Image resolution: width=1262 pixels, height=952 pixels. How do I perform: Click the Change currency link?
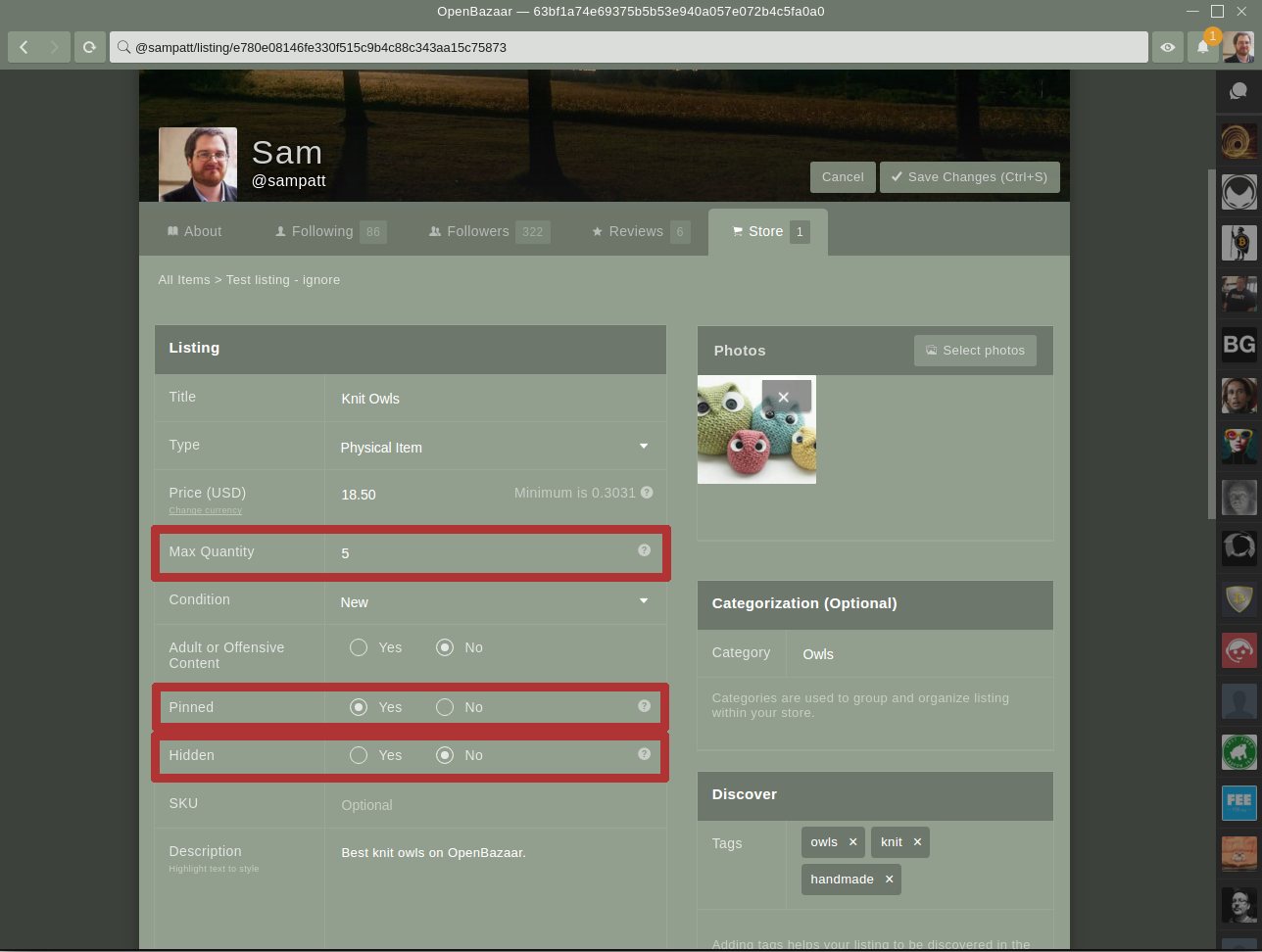coord(205,510)
